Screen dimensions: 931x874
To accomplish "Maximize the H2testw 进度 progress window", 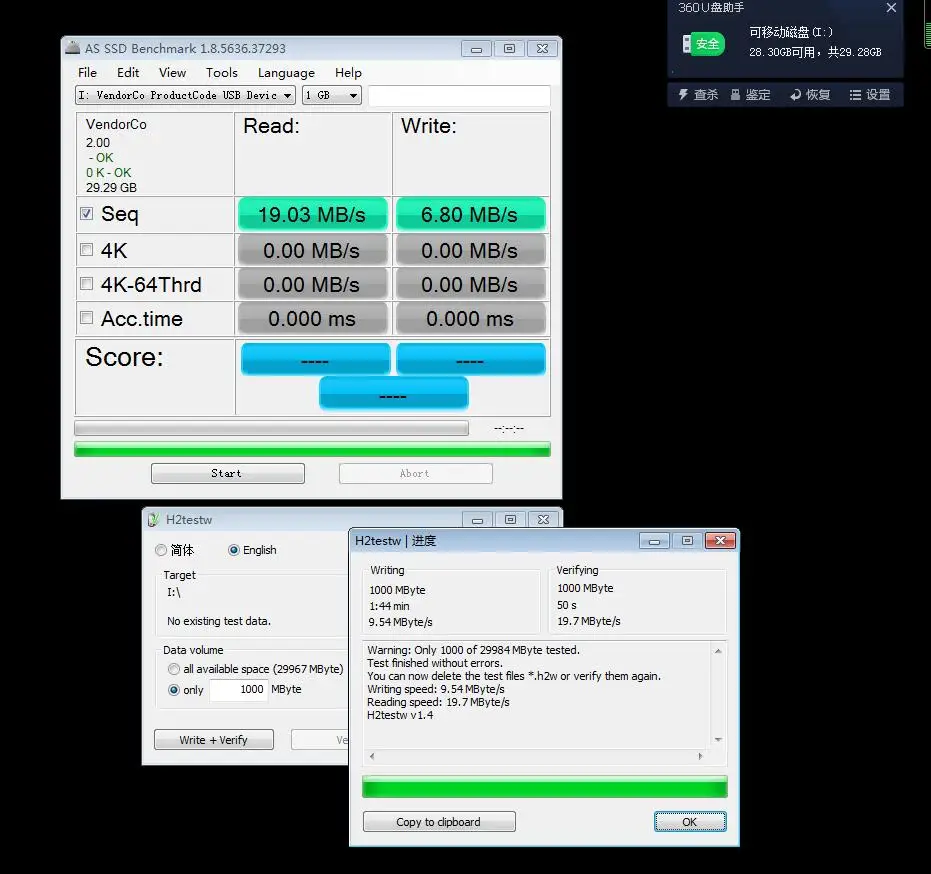I will pos(688,541).
